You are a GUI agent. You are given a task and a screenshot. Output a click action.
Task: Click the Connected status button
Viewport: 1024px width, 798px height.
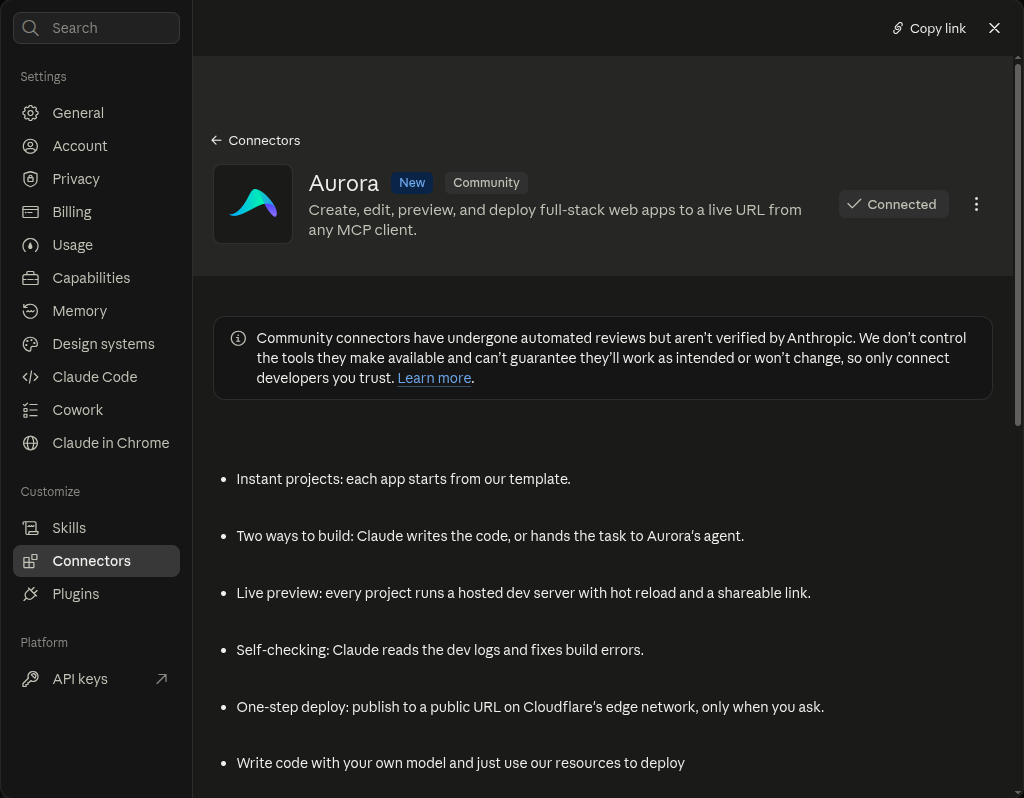pyautogui.click(x=893, y=204)
